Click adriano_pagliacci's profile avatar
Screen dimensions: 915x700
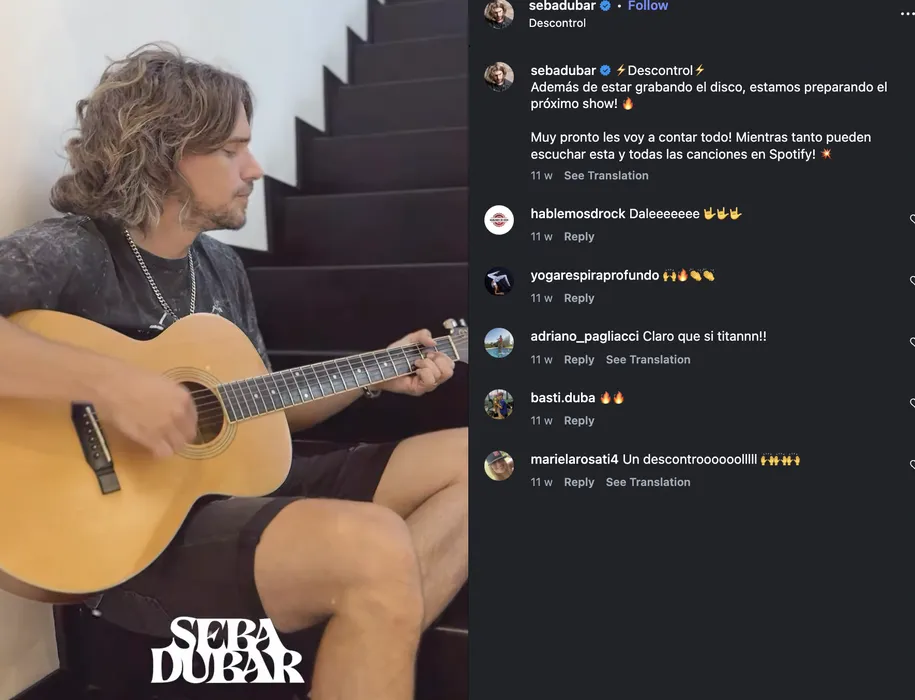coord(499,342)
